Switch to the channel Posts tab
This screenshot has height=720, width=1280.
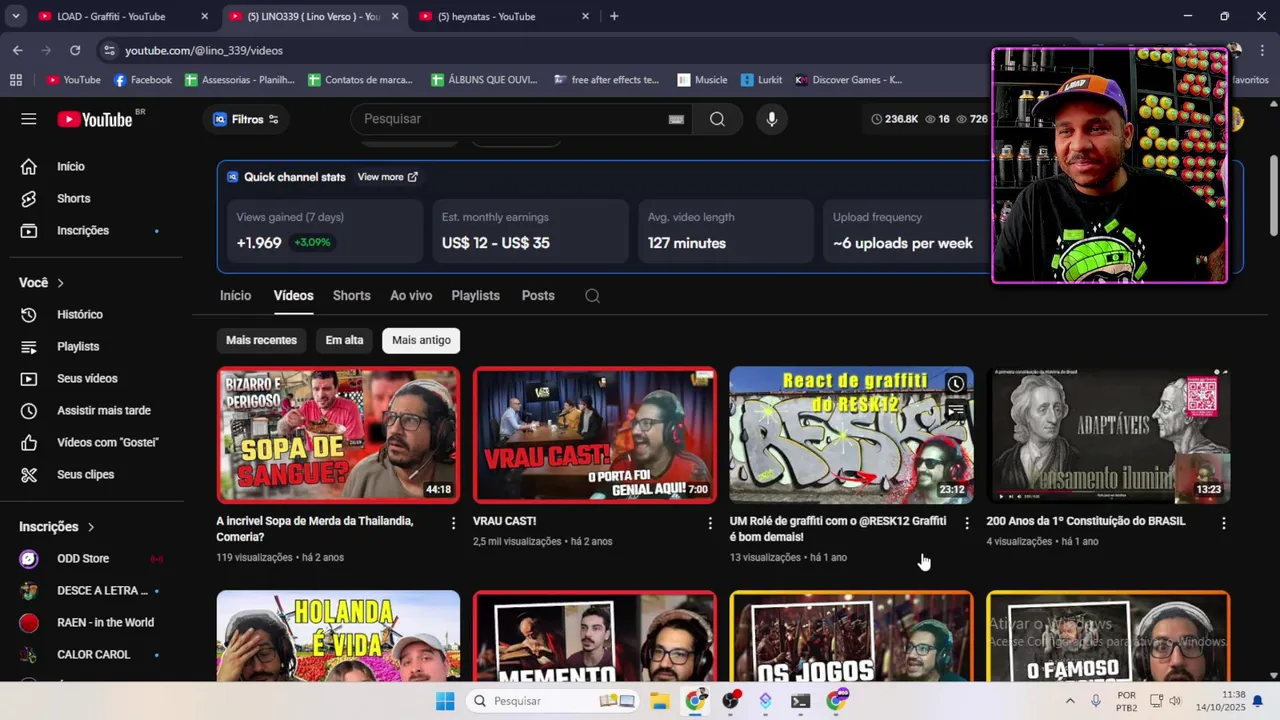538,296
